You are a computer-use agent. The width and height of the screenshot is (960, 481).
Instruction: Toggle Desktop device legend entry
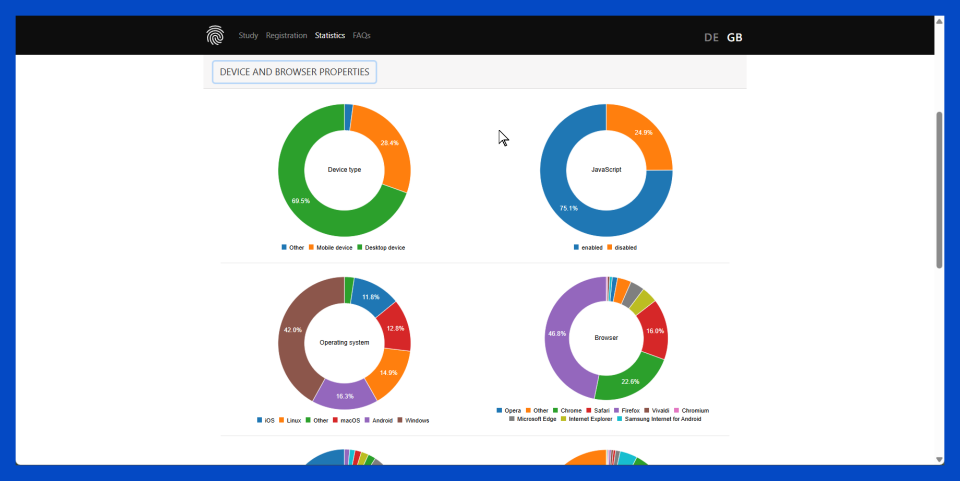384,247
